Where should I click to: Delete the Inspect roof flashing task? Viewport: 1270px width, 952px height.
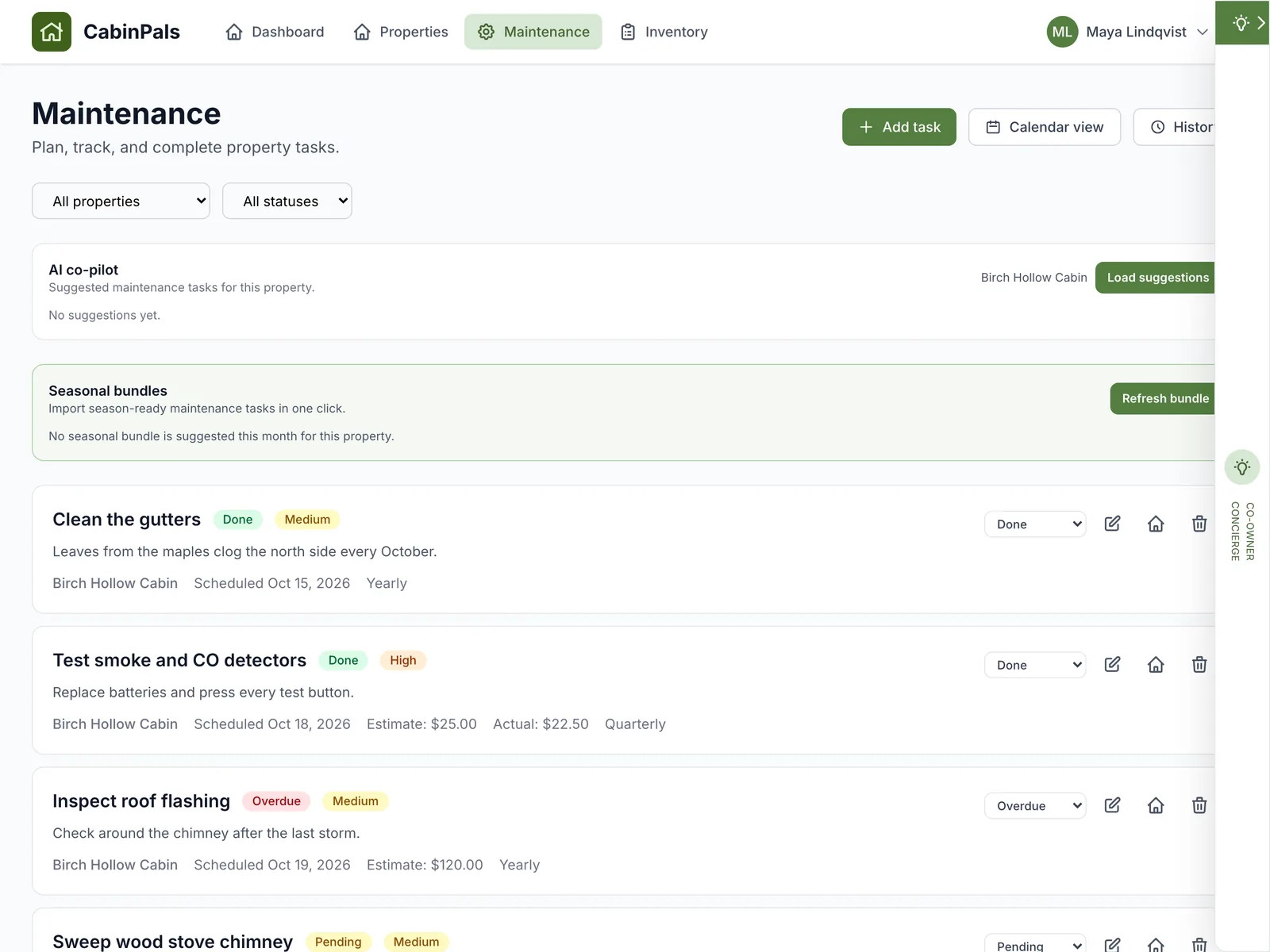[x=1199, y=805]
